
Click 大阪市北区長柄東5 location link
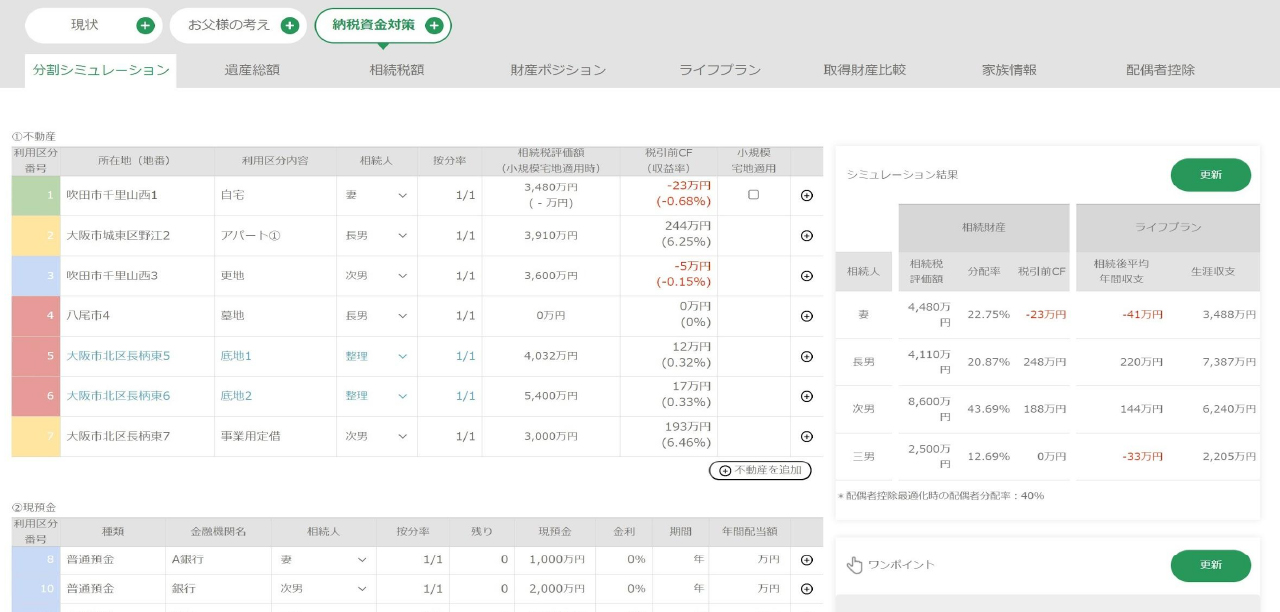point(118,356)
